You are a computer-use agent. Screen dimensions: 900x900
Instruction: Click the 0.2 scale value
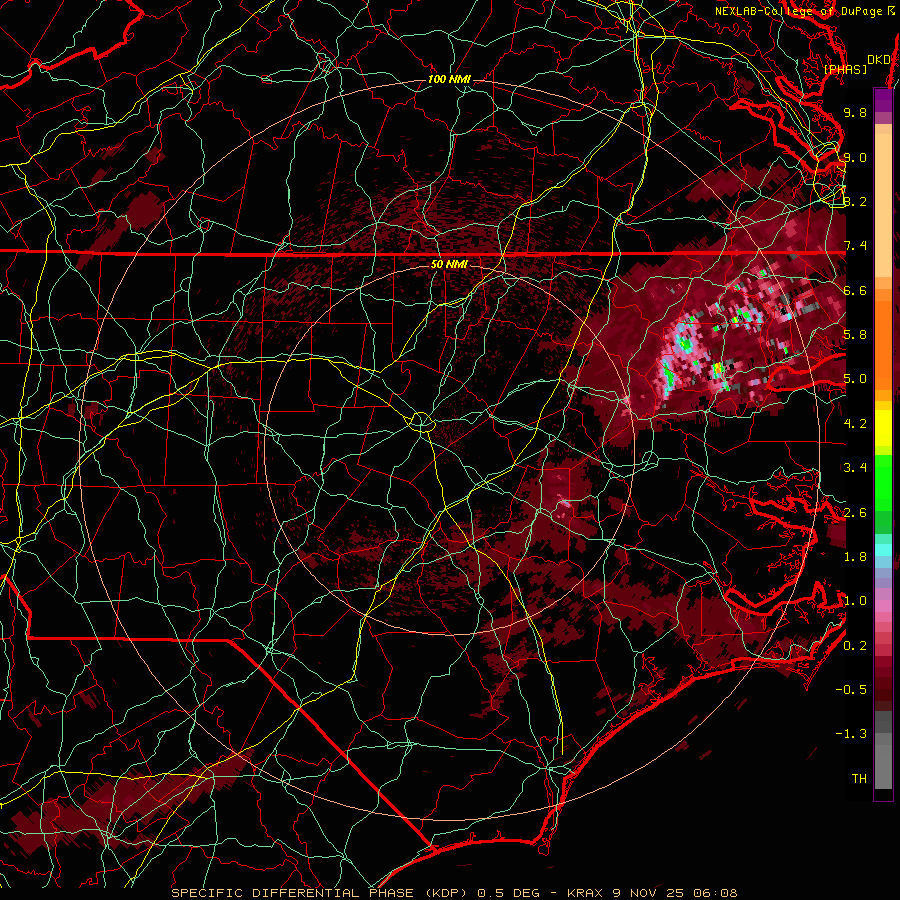(x=855, y=646)
